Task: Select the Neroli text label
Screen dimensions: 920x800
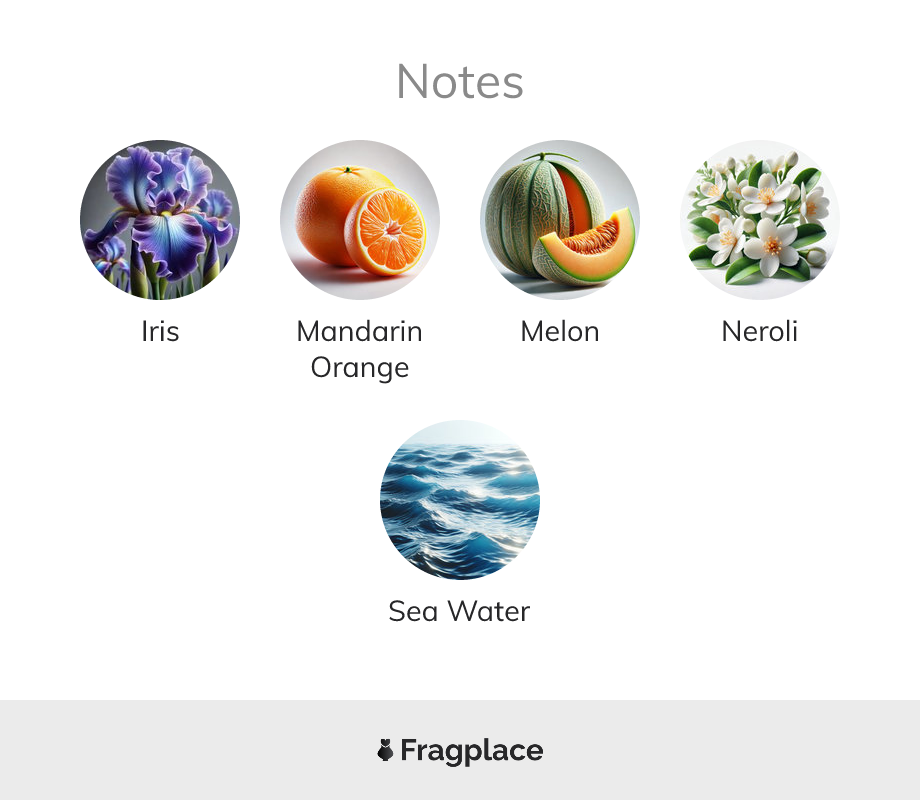Action: (x=760, y=331)
